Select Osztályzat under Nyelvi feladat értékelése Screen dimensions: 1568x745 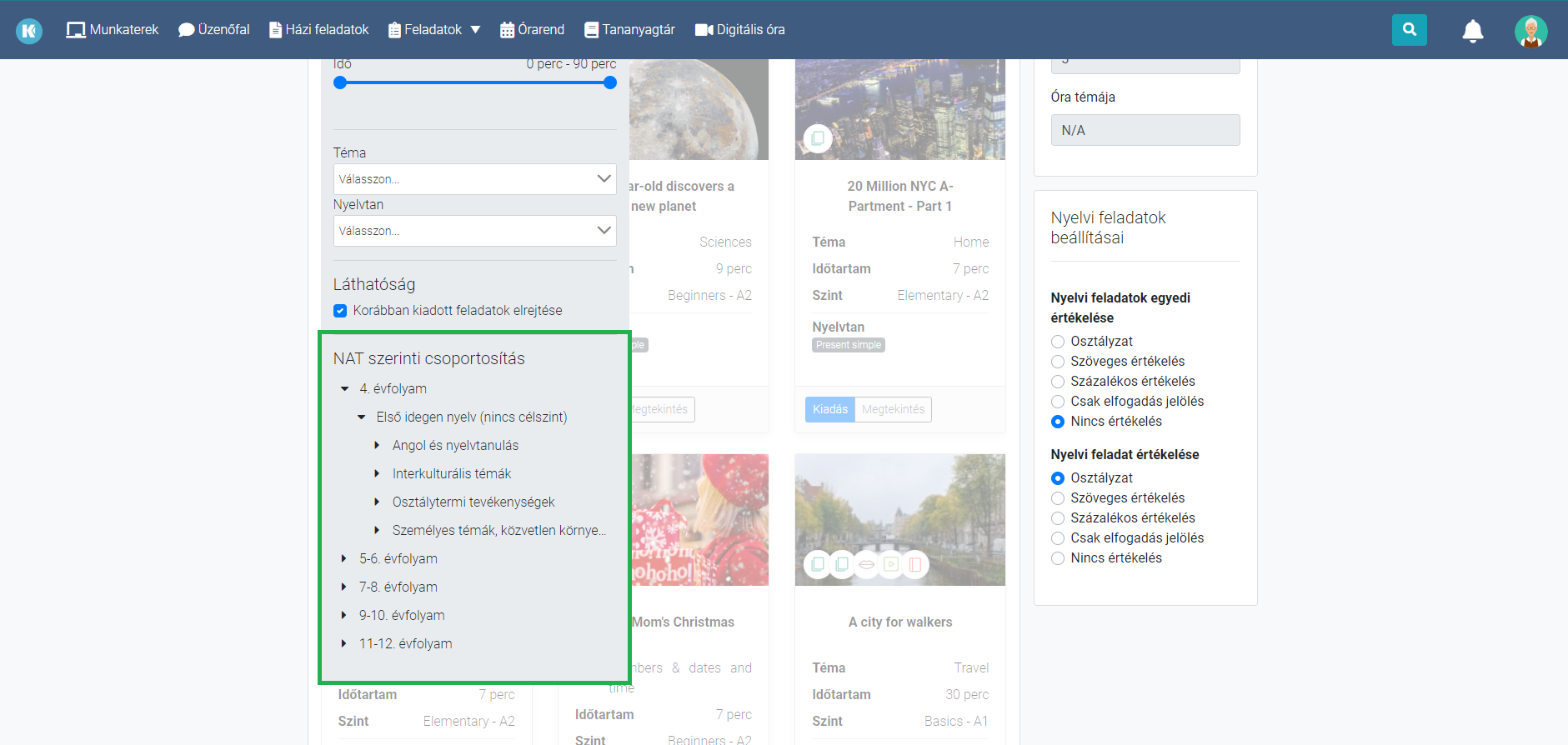(1058, 478)
